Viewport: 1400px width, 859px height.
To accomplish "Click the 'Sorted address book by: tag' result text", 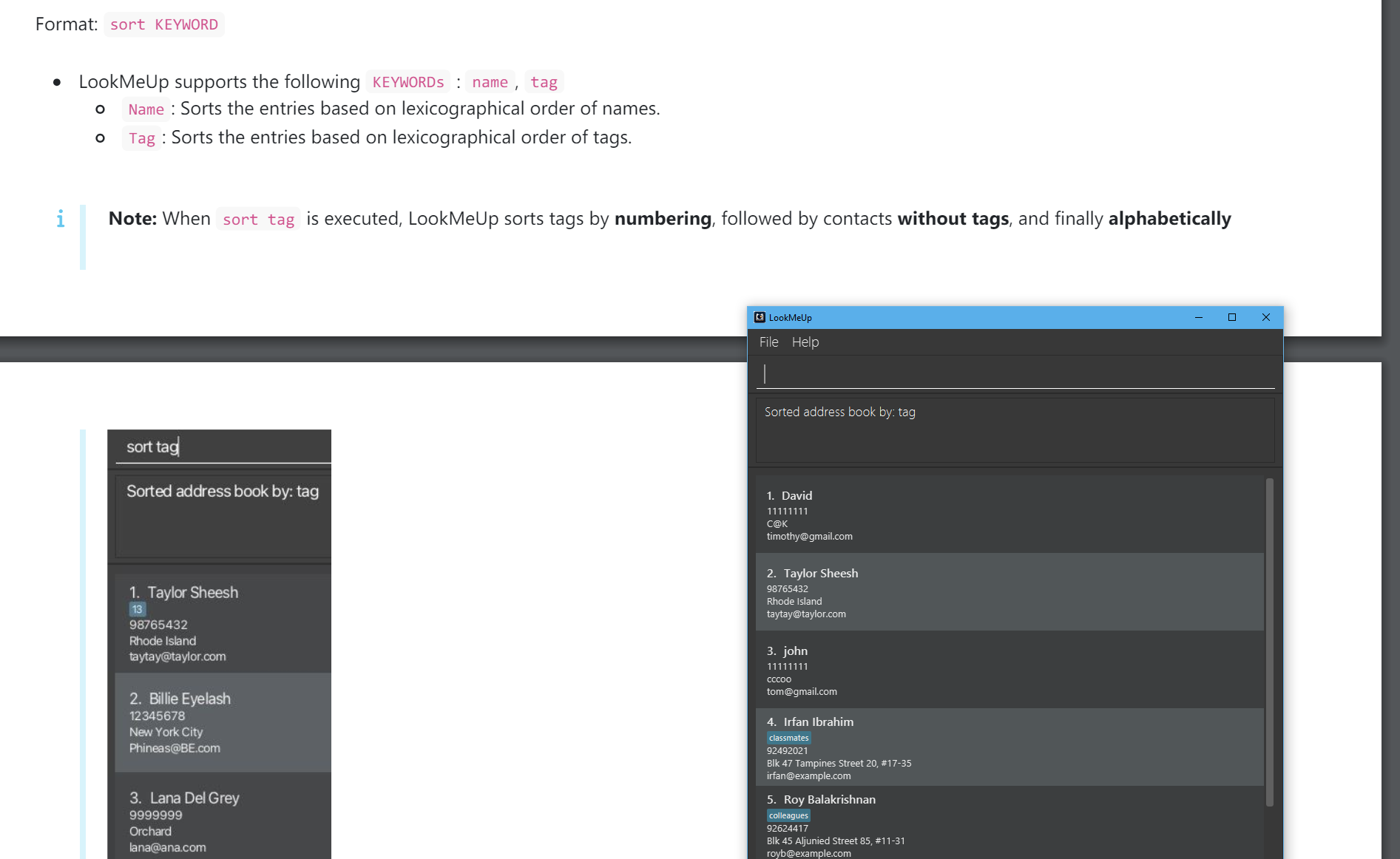I will pos(839,412).
